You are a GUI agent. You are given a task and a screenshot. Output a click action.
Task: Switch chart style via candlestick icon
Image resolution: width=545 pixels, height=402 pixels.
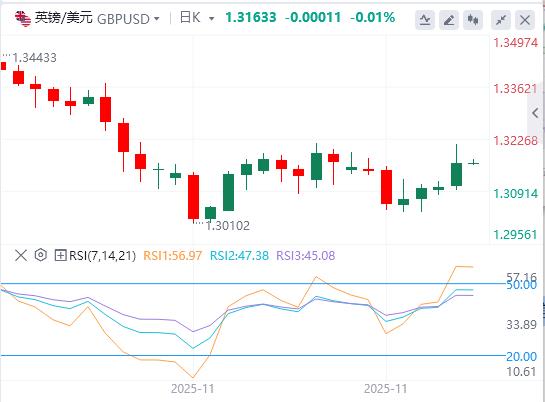tap(473, 20)
